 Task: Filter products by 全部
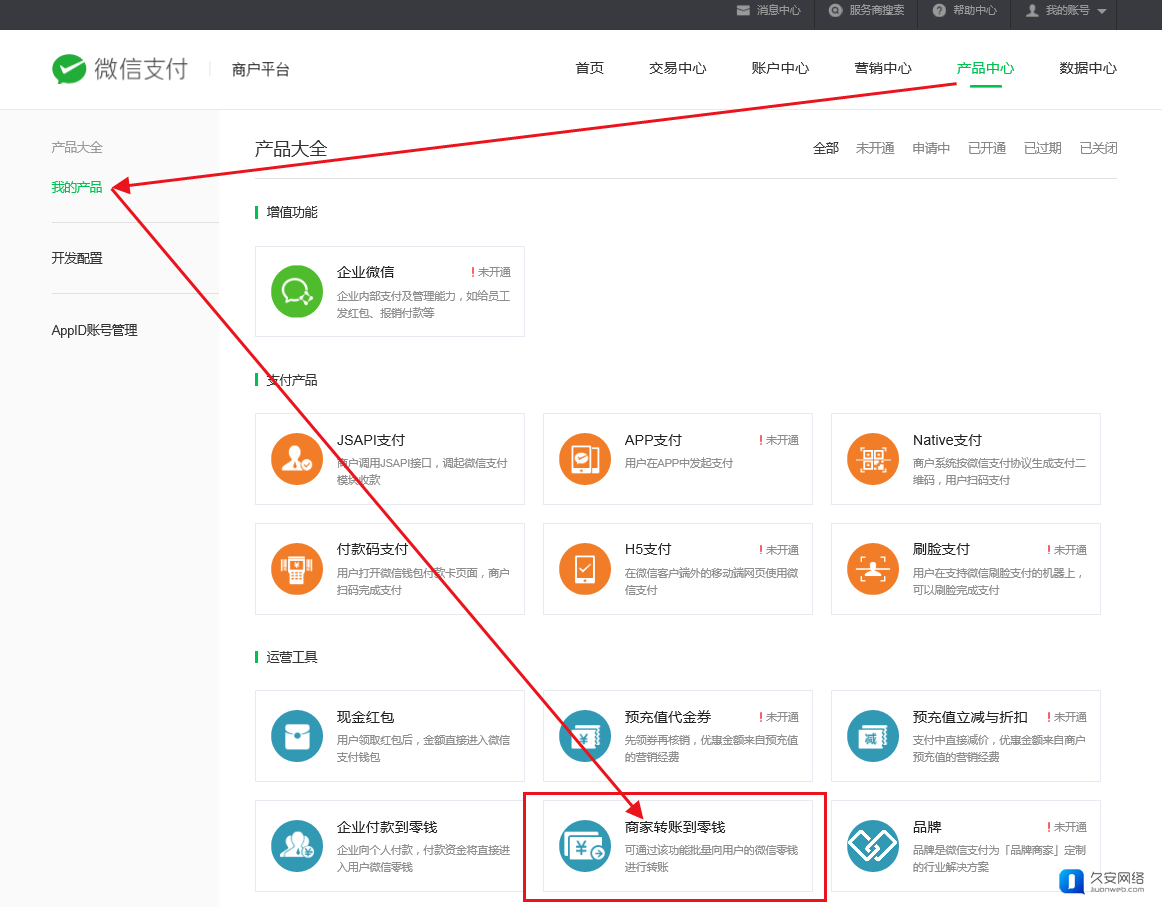[x=826, y=148]
